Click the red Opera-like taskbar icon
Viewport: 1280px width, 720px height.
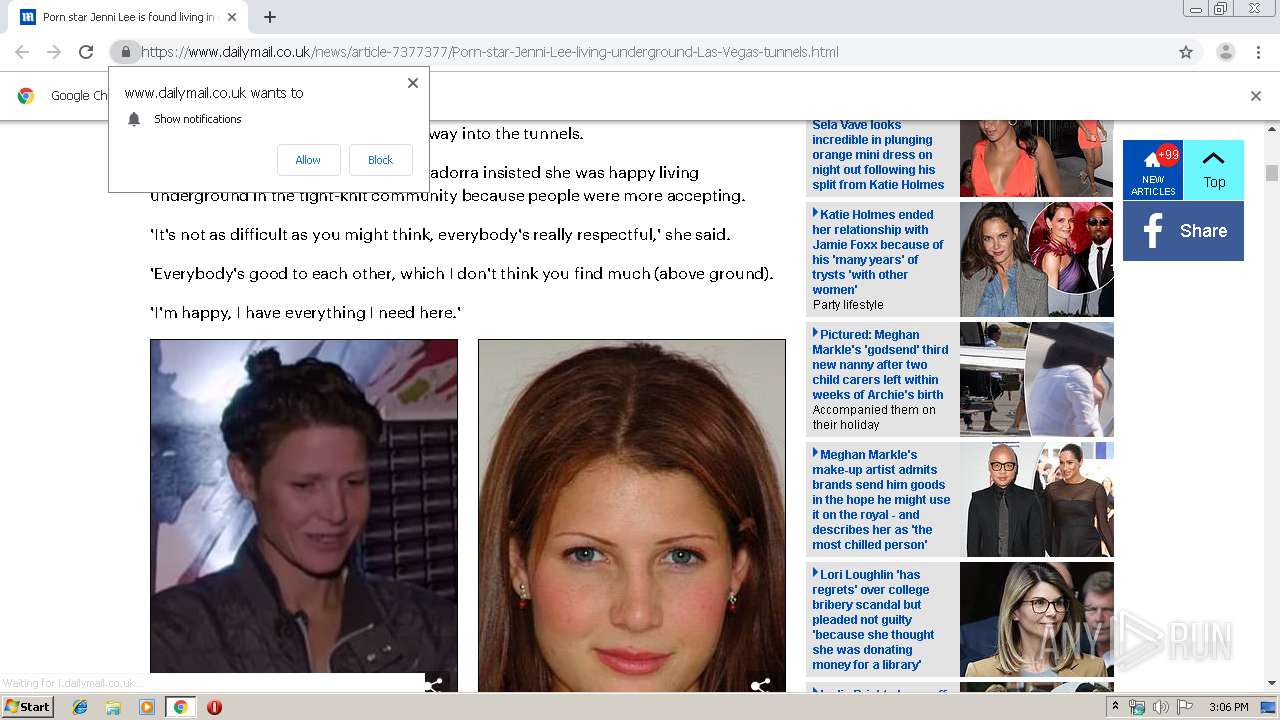pos(214,707)
